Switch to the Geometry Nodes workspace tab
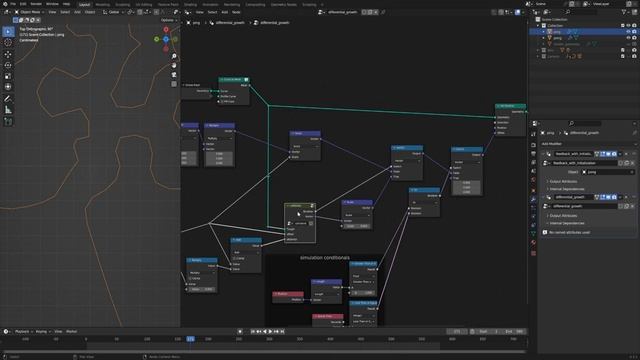This screenshot has width=640, height=360. (x=284, y=4)
